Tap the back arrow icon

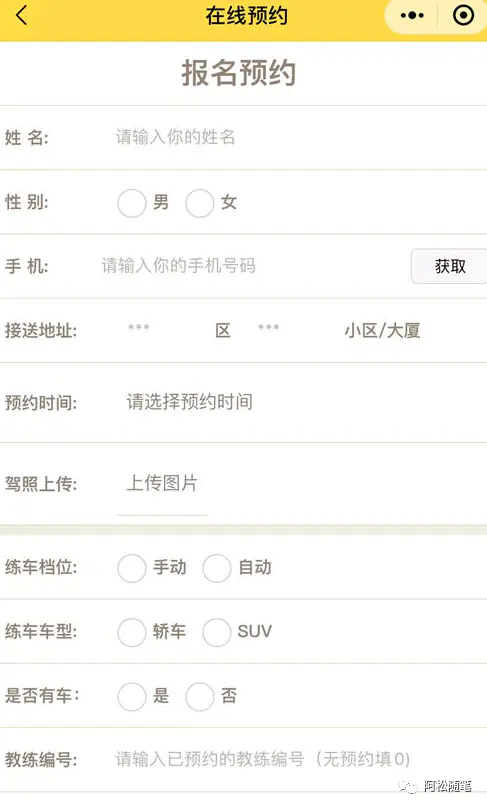point(22,15)
